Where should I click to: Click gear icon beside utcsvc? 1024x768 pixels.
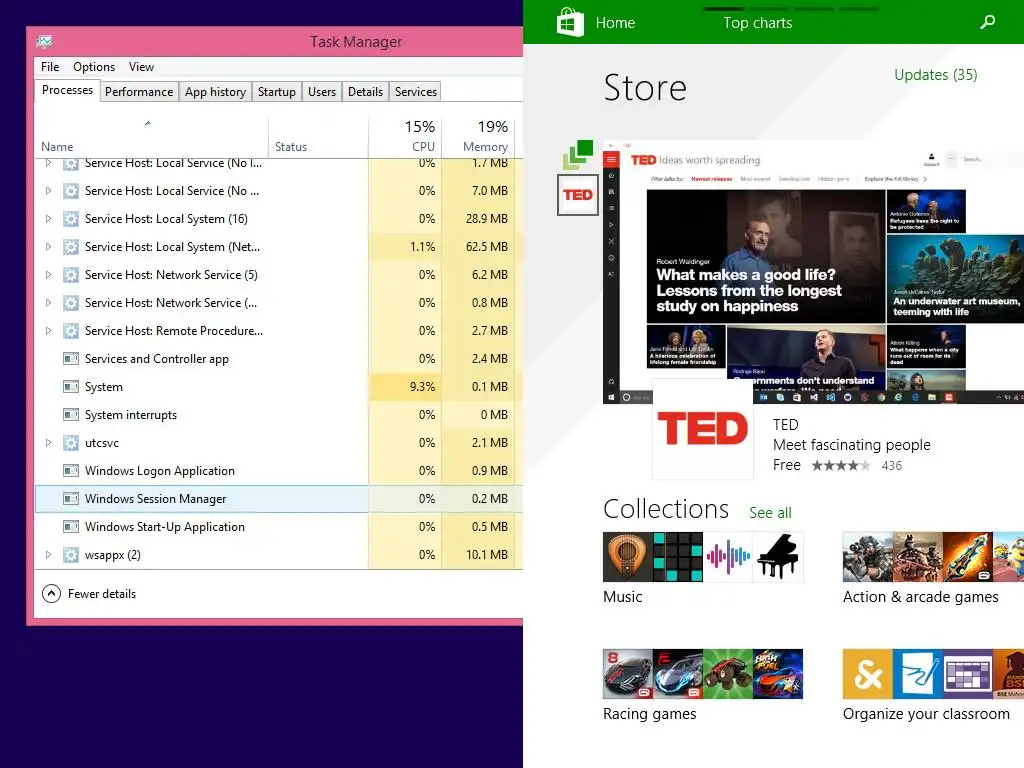click(71, 443)
